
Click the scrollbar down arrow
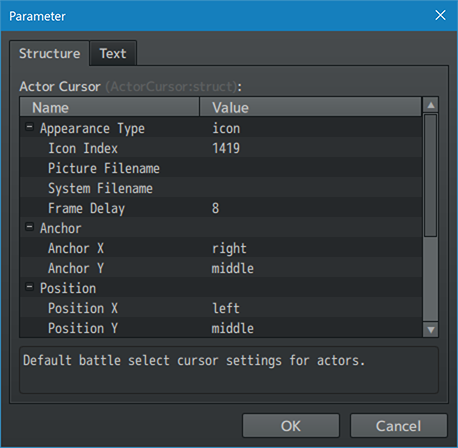pos(431,330)
